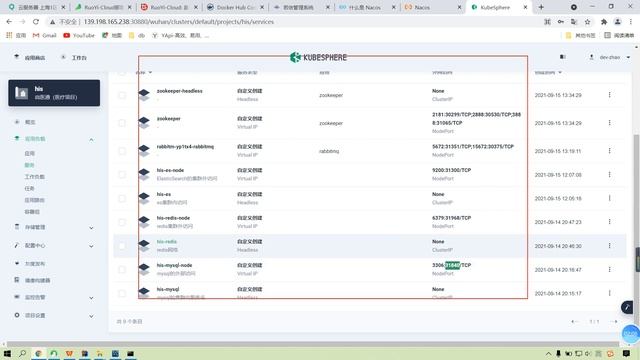The width and height of the screenshot is (640, 360).
Task: Tick the checkbox for his-redis
Action: (x=122, y=246)
